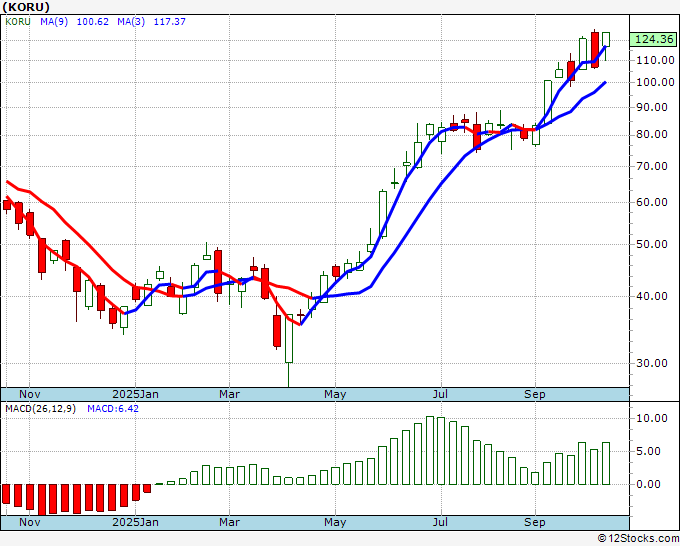Viewport: 680px width, 546px height.
Task: Click the MA(3) legend label
Action: 131,22
